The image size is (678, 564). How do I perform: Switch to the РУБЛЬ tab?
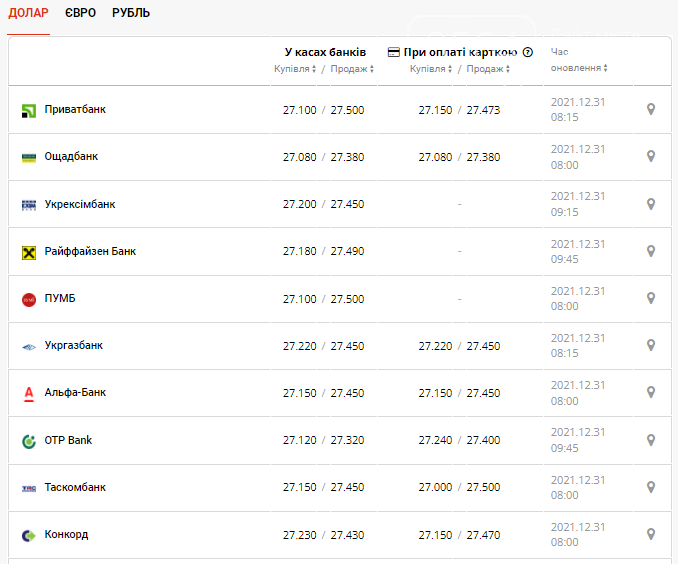tap(131, 13)
